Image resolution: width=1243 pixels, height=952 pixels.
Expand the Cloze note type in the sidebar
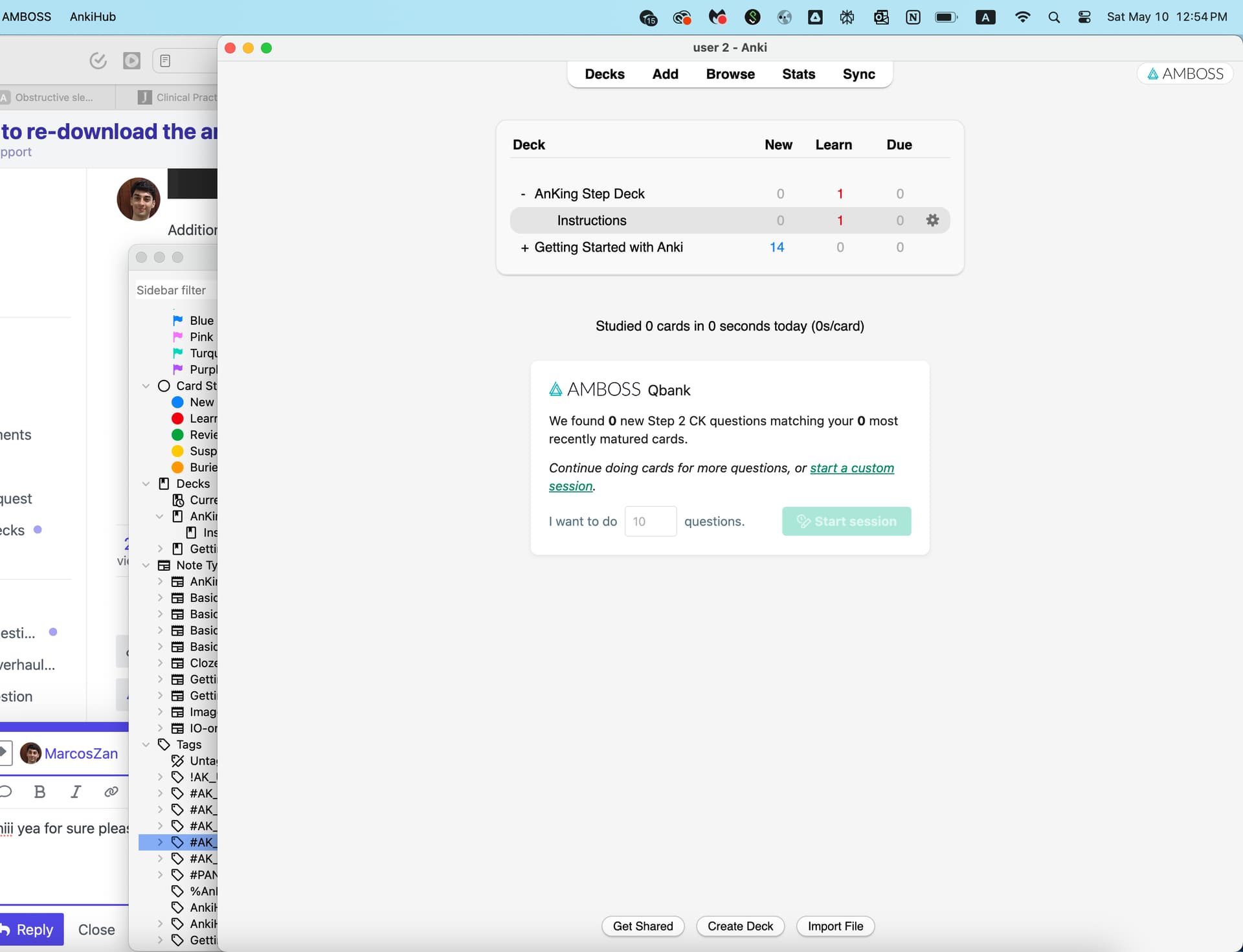click(160, 663)
